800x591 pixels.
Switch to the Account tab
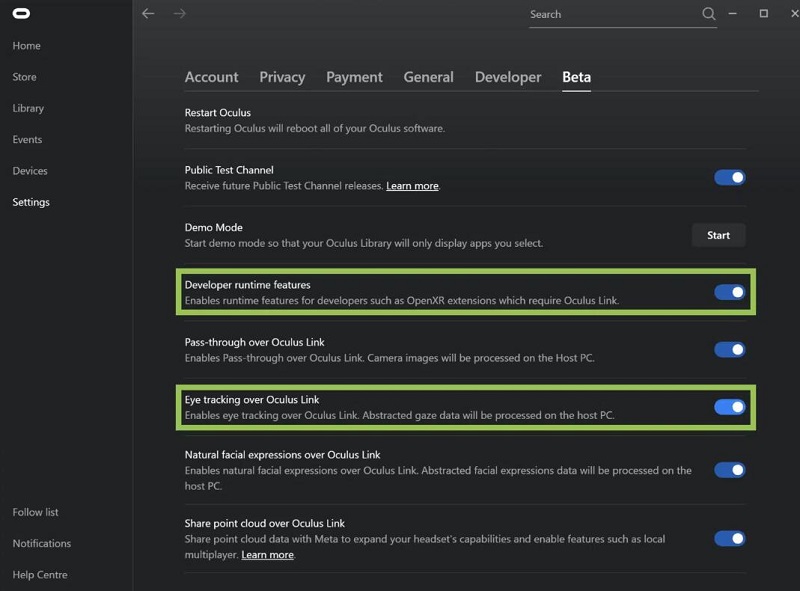click(211, 77)
